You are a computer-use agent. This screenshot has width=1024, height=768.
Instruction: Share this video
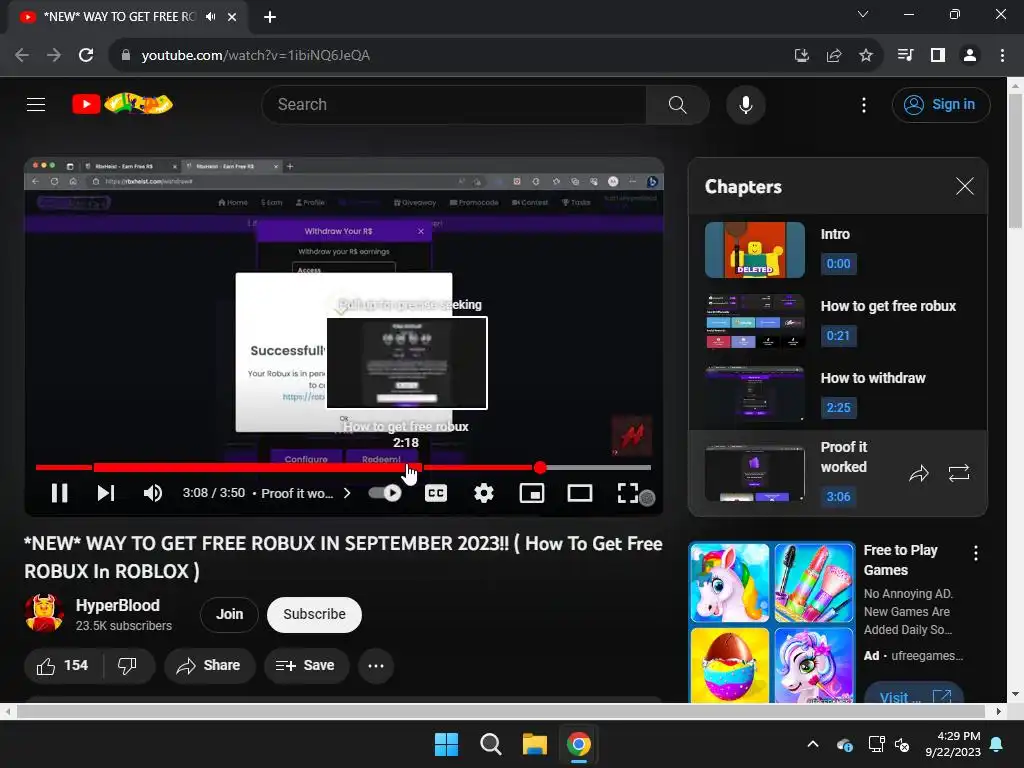(209, 665)
